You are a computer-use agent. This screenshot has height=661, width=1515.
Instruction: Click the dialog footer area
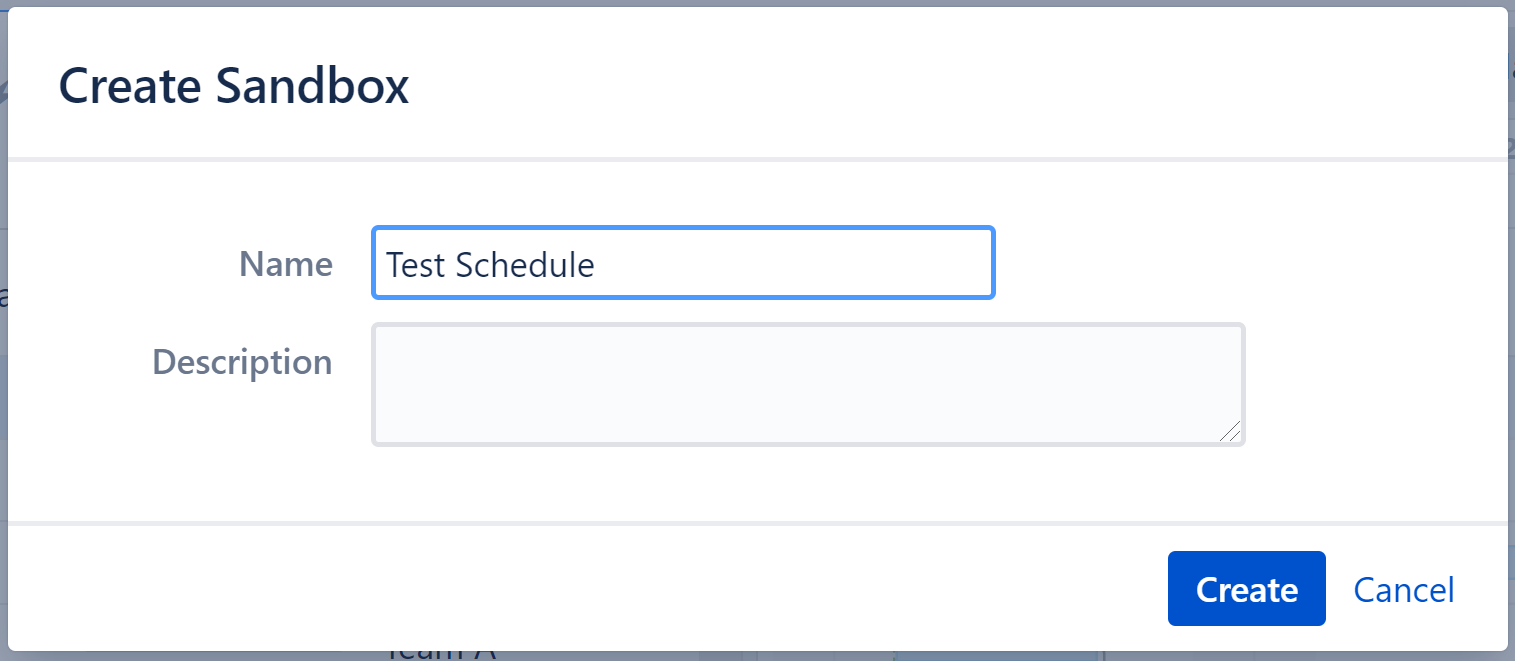click(x=600, y=589)
